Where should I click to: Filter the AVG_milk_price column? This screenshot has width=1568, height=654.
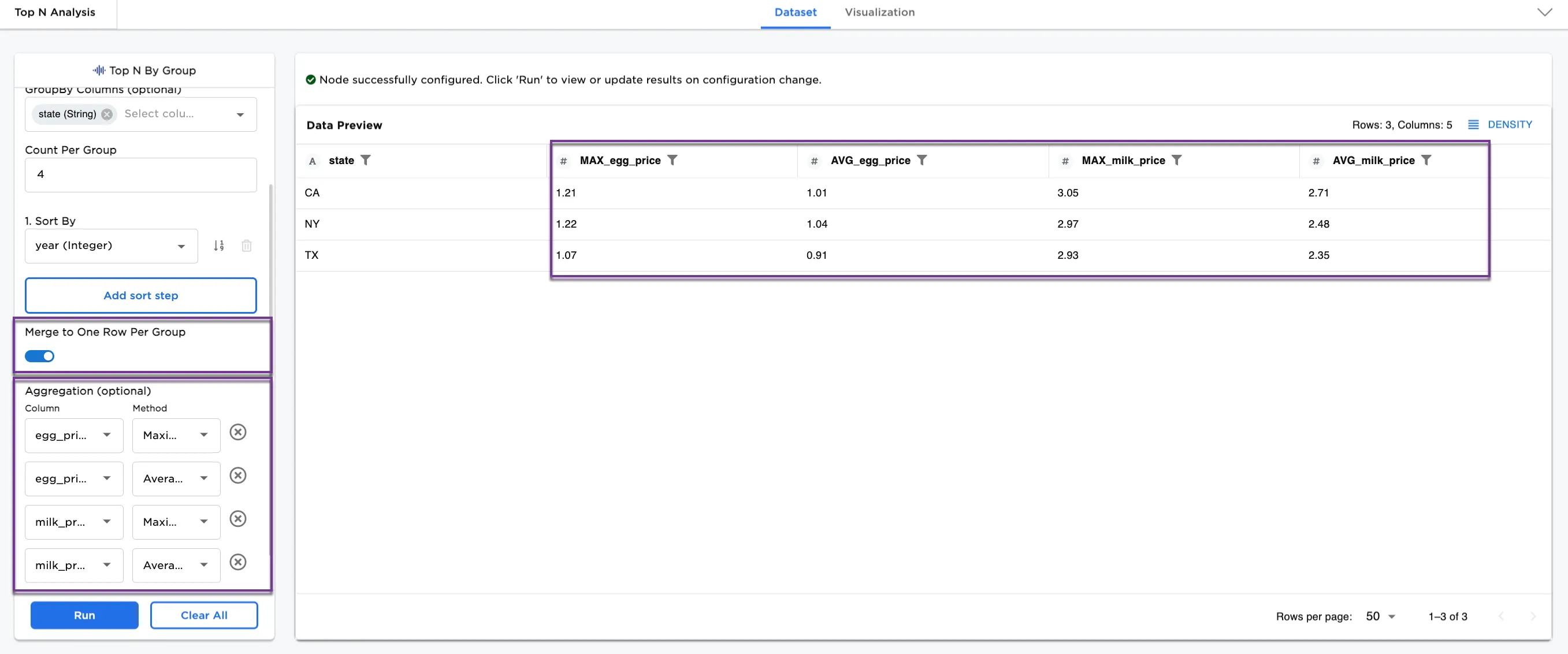click(x=1425, y=160)
